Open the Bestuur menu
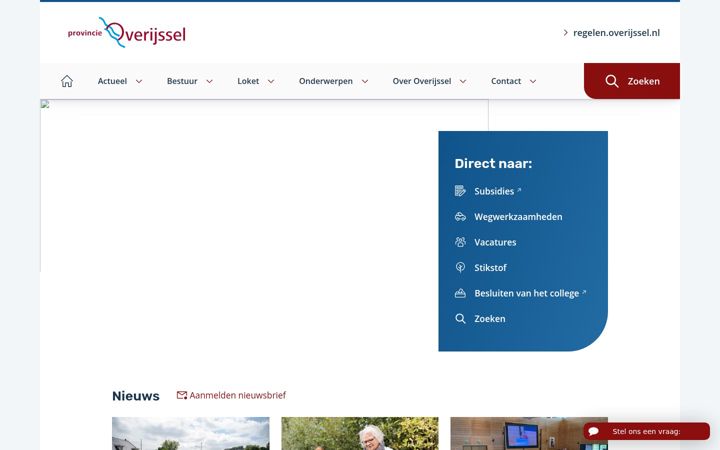 pos(182,81)
